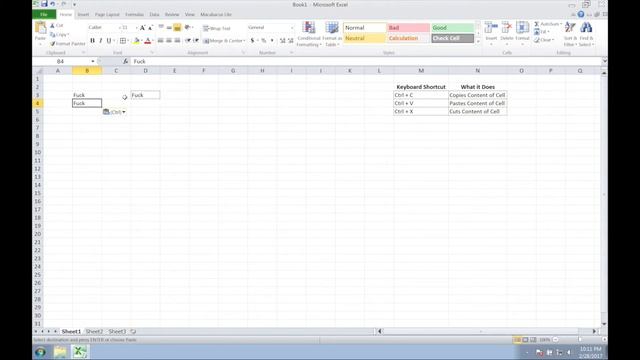Open Windows Start menu
640x360 pixels.
[40, 352]
